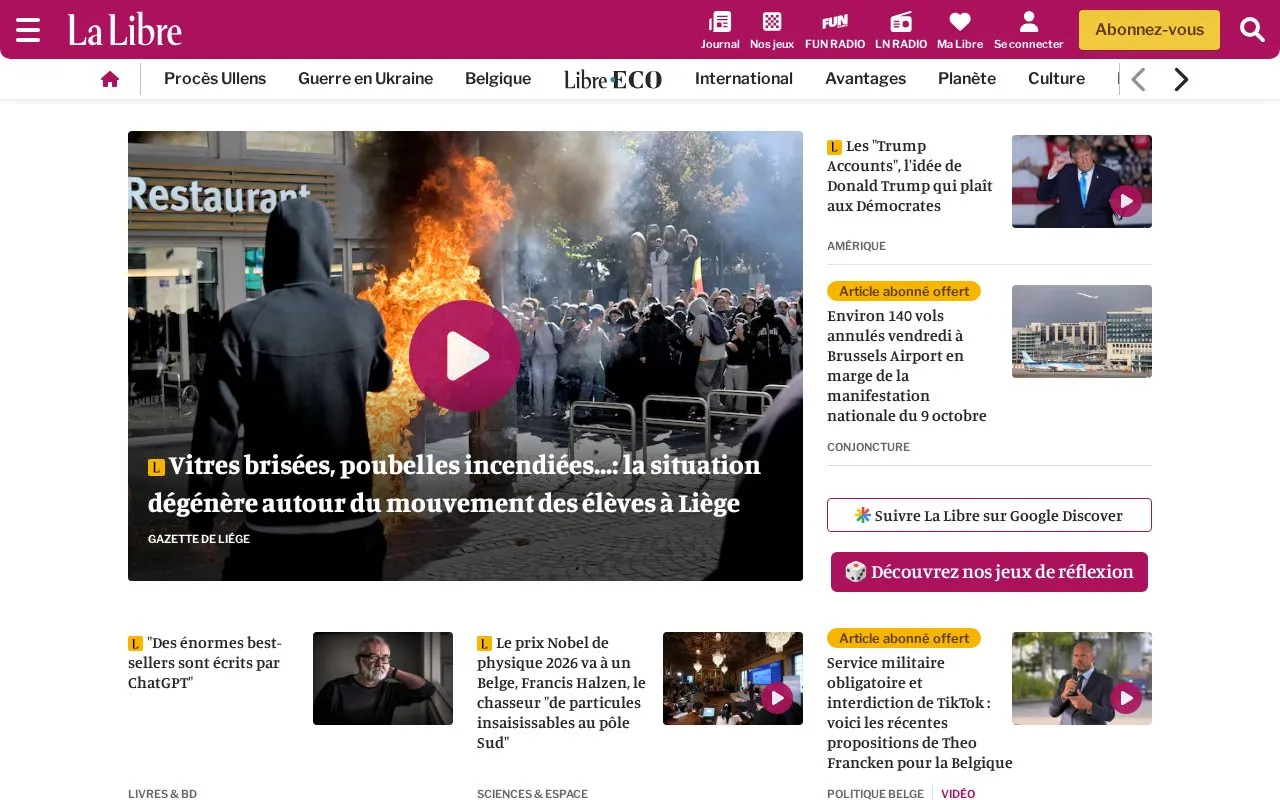Open the Theo Francken military service article
Viewport: 1280px width, 800px height.
(x=920, y=712)
